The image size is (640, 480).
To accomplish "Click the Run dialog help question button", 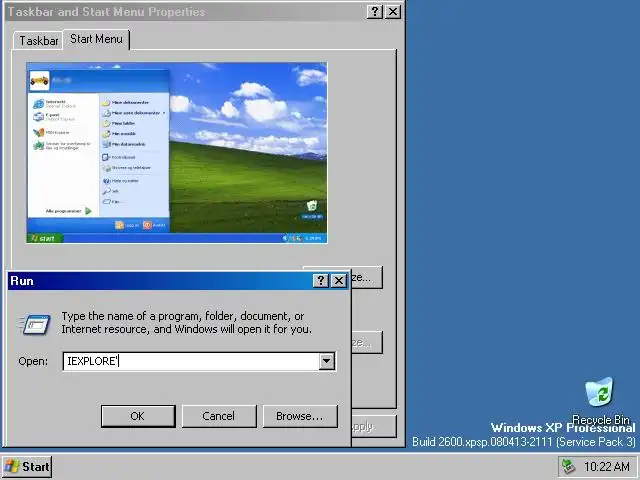I will point(321,280).
